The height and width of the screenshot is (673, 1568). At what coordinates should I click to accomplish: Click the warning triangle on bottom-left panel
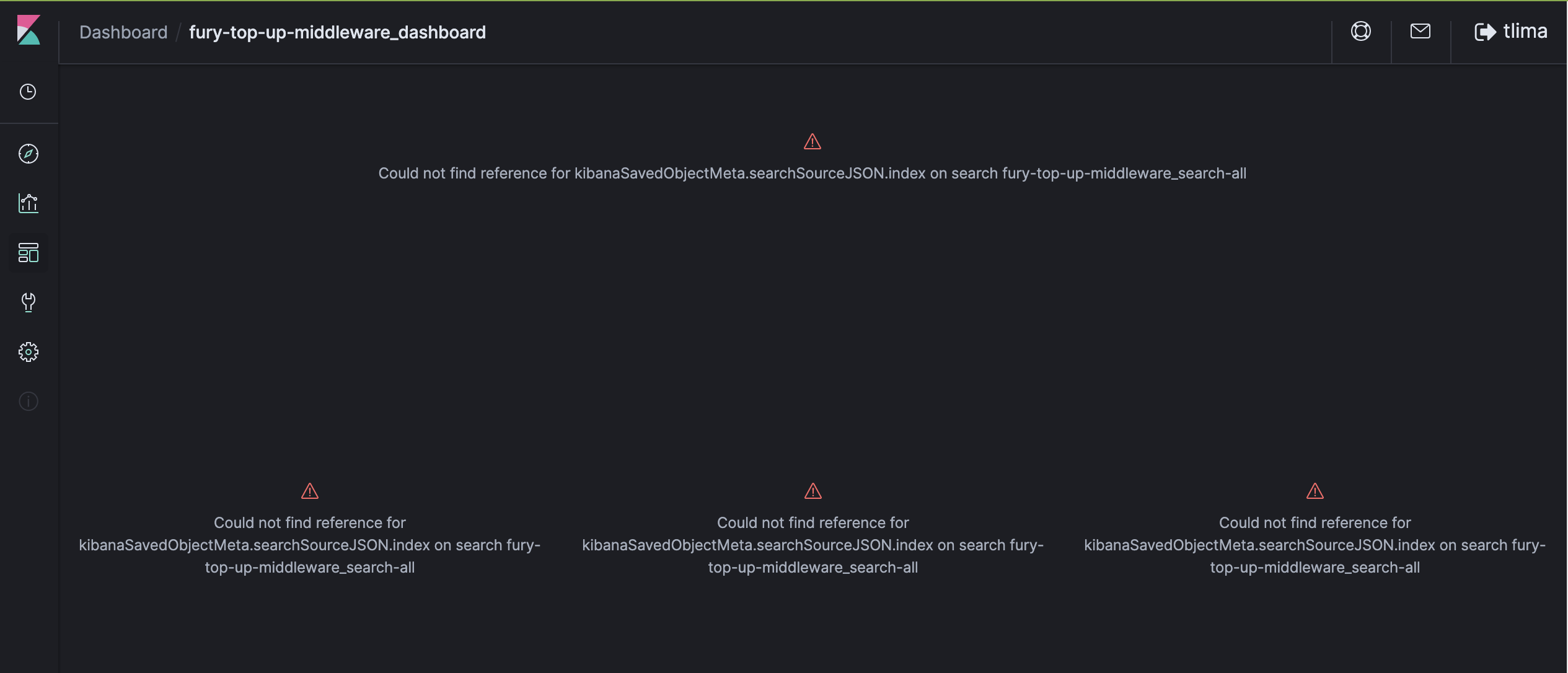click(309, 491)
